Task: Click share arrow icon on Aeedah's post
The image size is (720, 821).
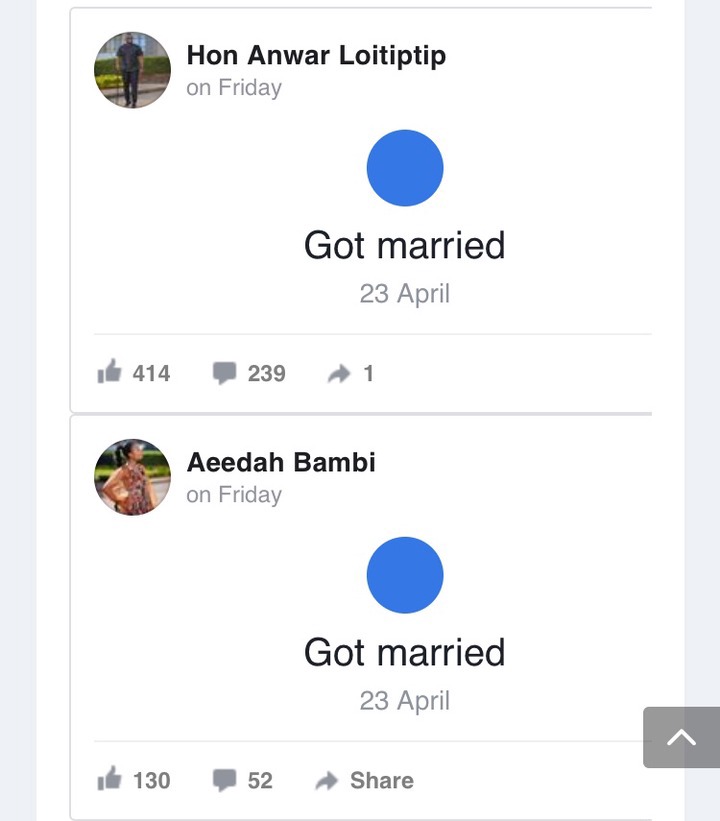Action: tap(327, 781)
